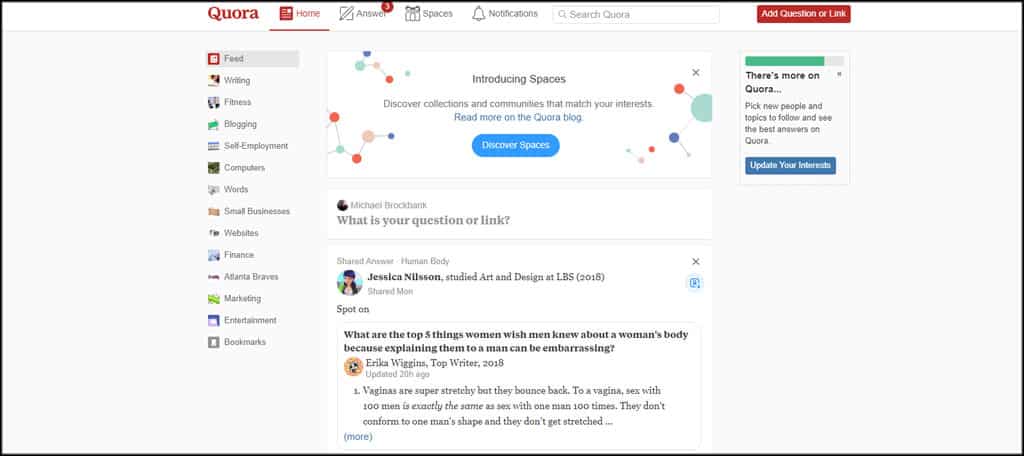The image size is (1024, 456).
Task: Open the Atlanta Braves topic
Action: 251,277
